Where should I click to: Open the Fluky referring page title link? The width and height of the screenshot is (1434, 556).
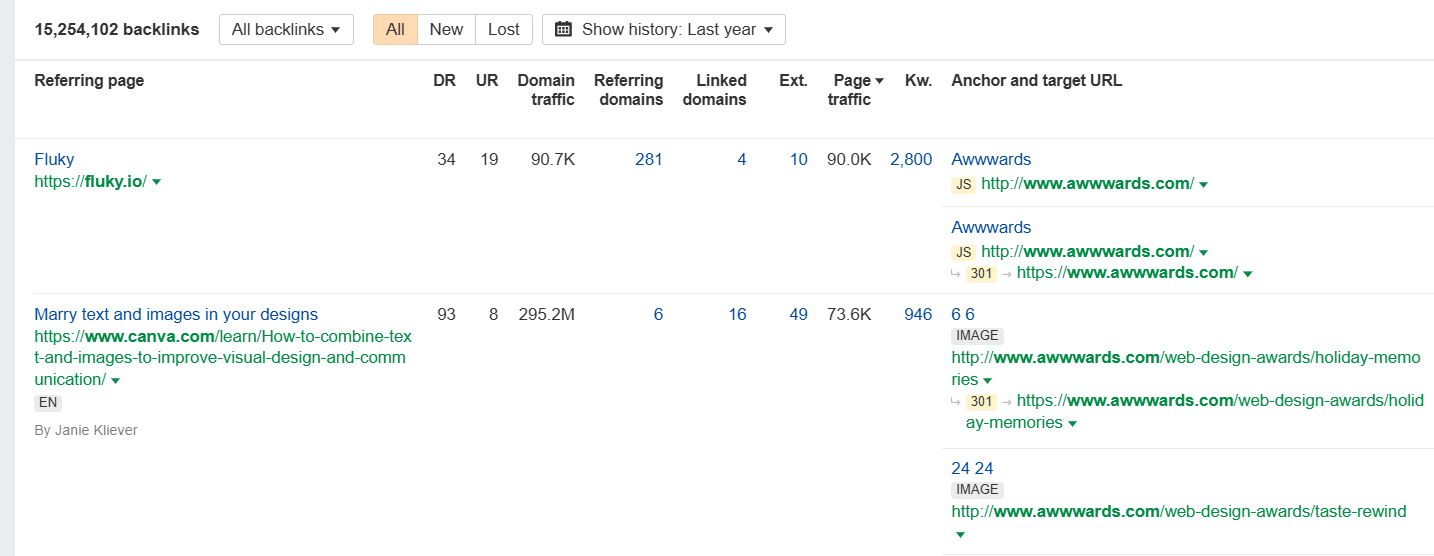pos(54,159)
